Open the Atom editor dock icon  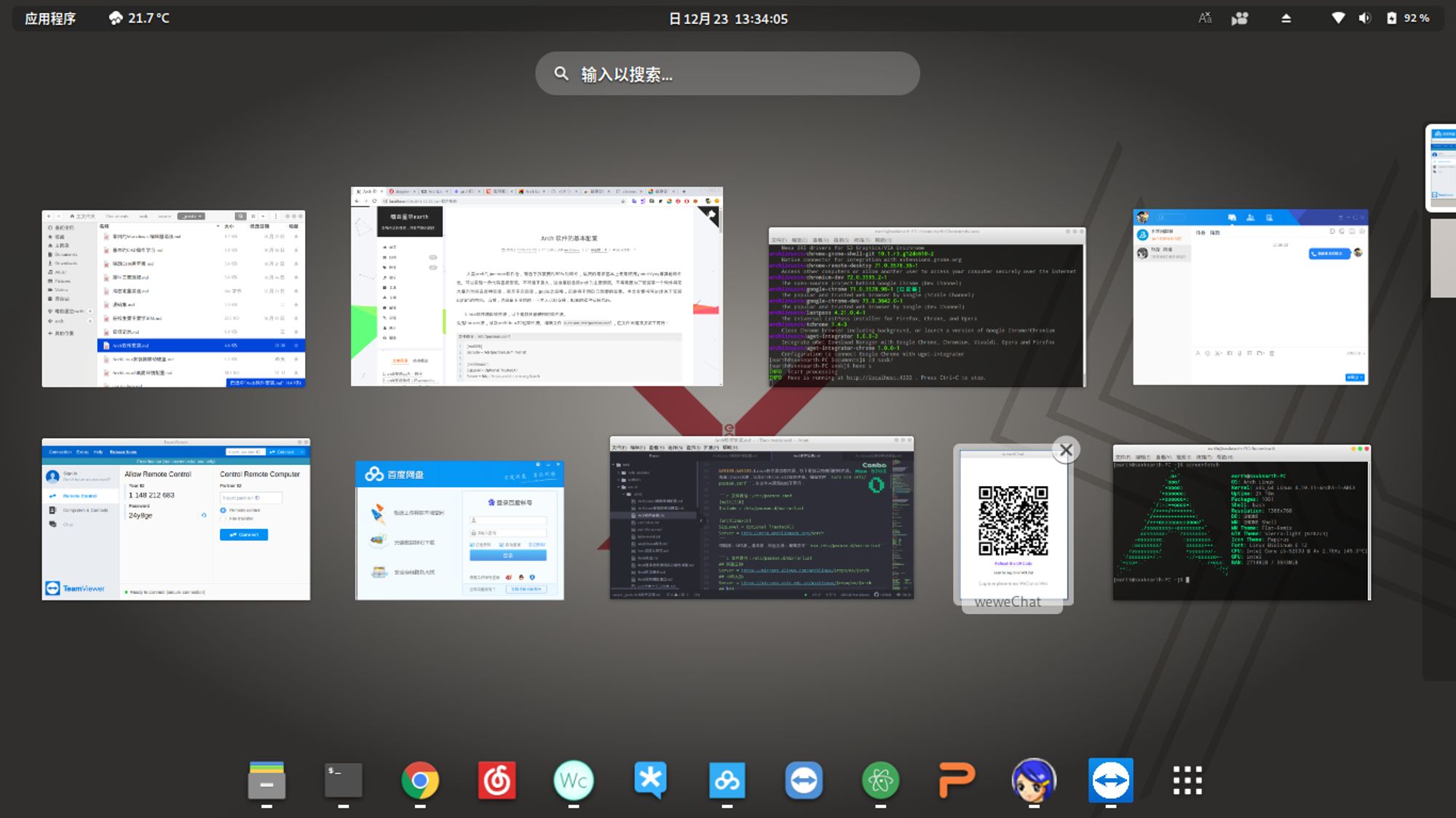(x=880, y=781)
